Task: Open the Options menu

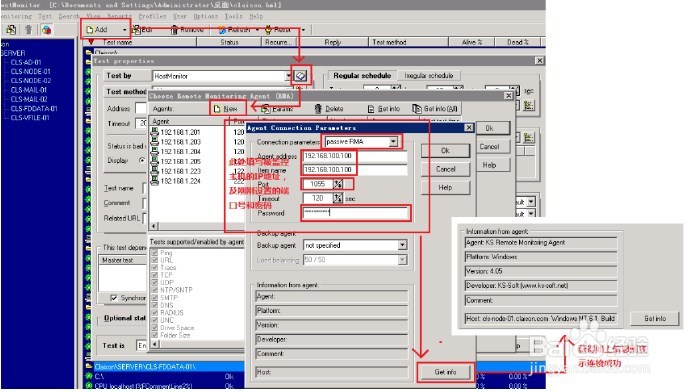Action: point(206,16)
